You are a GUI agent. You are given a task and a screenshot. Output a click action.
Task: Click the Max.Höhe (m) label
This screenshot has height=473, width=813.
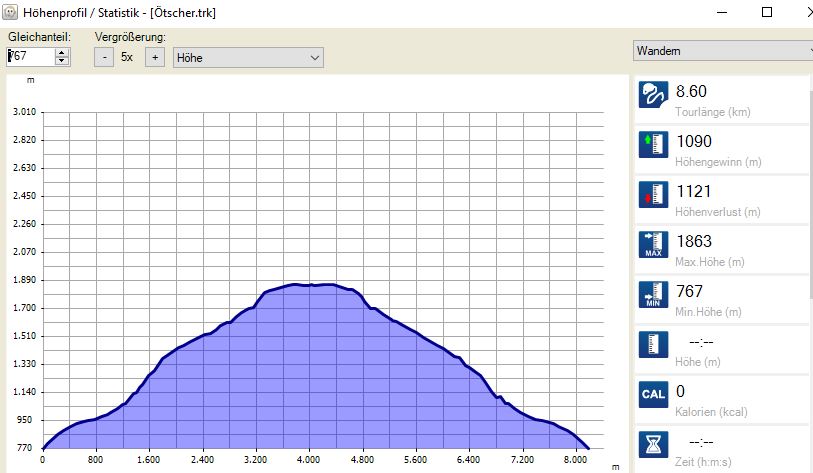[710, 262]
